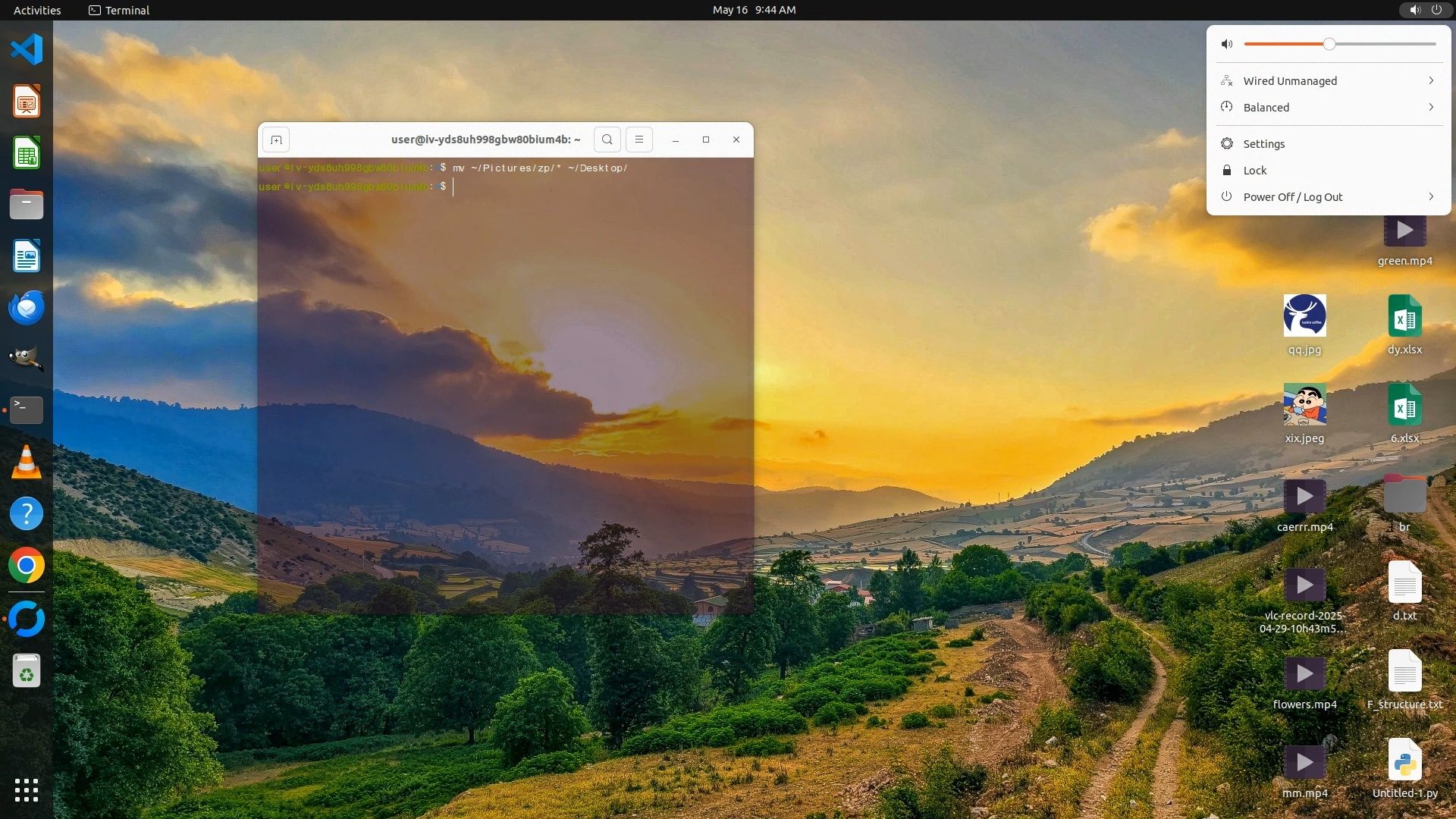
Task: Mute sound via speaker icon in menu
Action: tap(1227, 44)
